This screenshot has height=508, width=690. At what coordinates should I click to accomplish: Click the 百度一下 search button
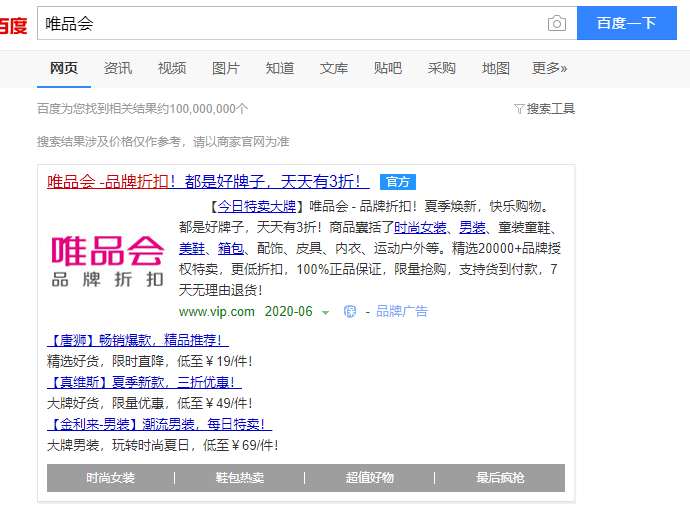click(627, 23)
